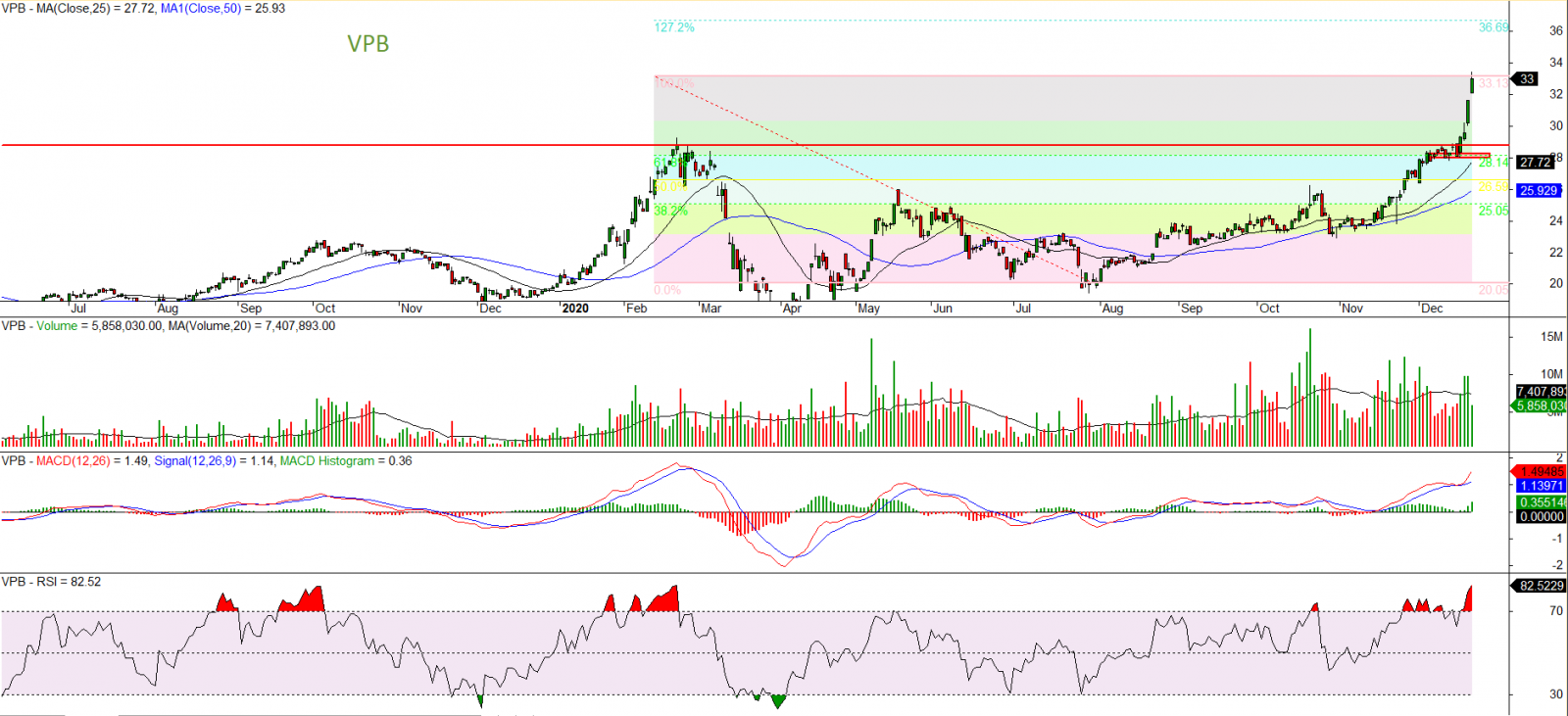Click the 36 value on price axis

click(x=1556, y=31)
